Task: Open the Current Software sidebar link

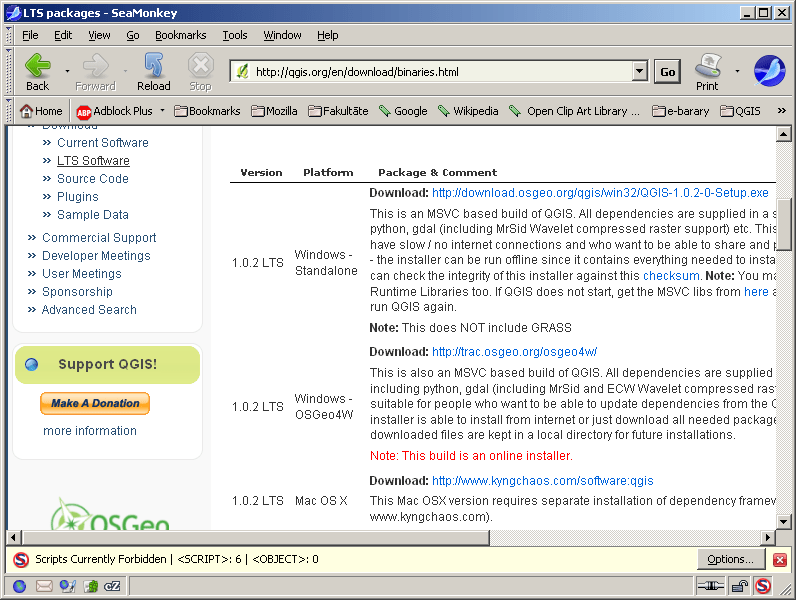Action: [x=103, y=143]
